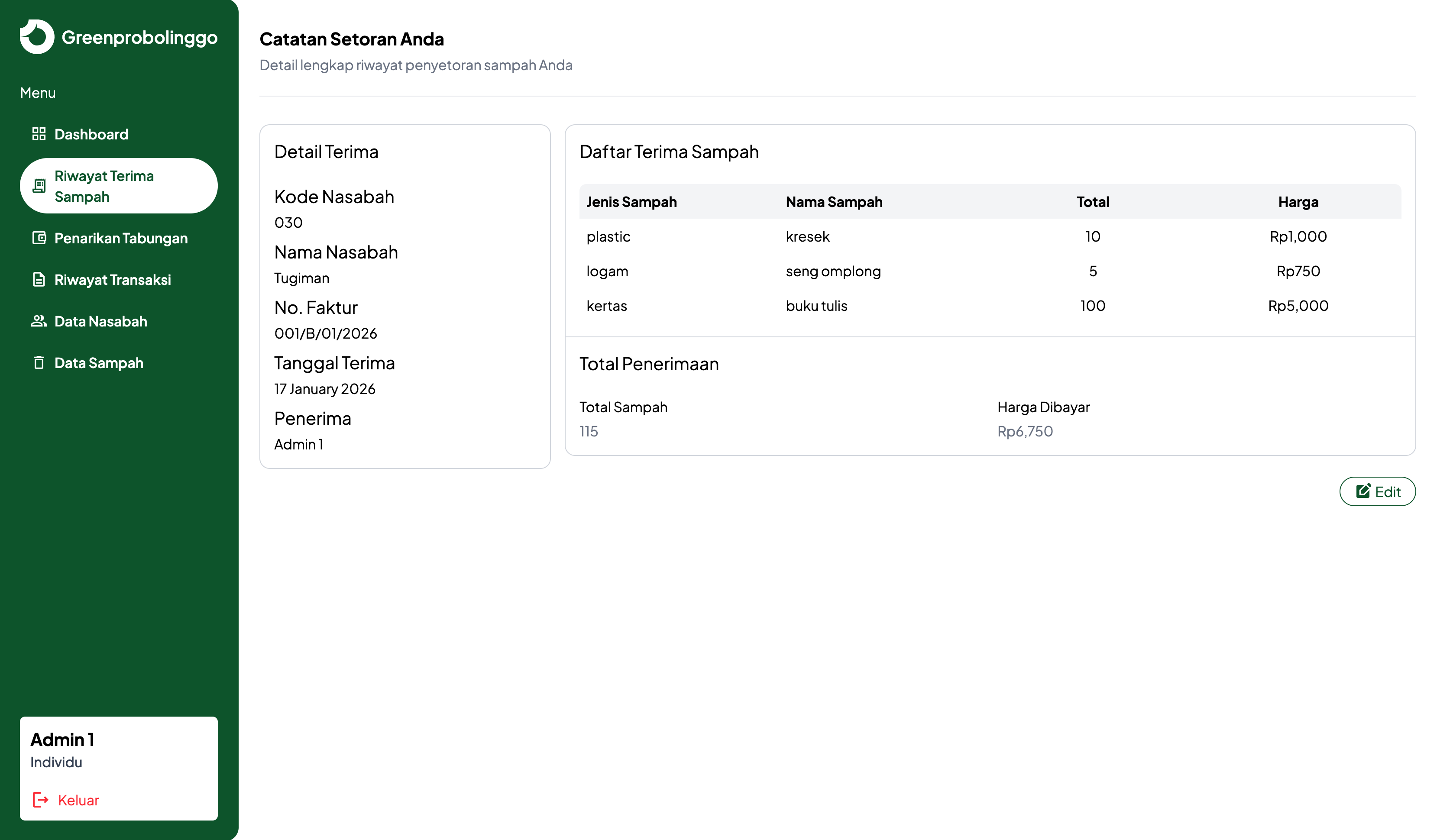This screenshot has height=840, width=1437.
Task: Click the Data Nasabah people icon
Action: point(39,321)
